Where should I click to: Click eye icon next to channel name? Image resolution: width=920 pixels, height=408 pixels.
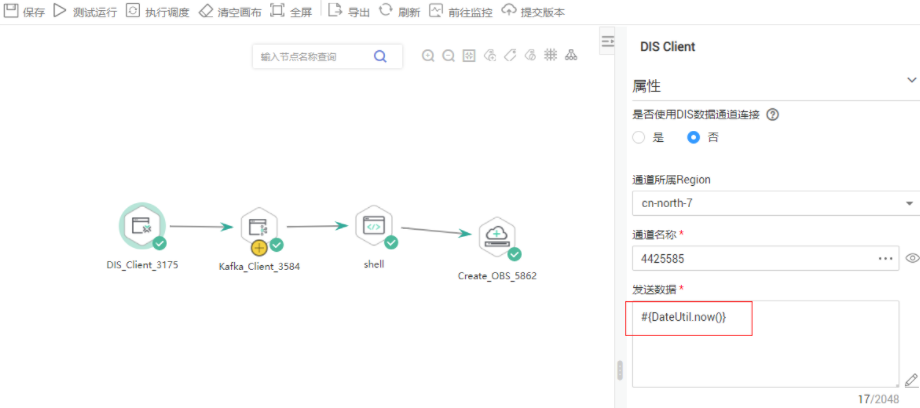point(912,258)
